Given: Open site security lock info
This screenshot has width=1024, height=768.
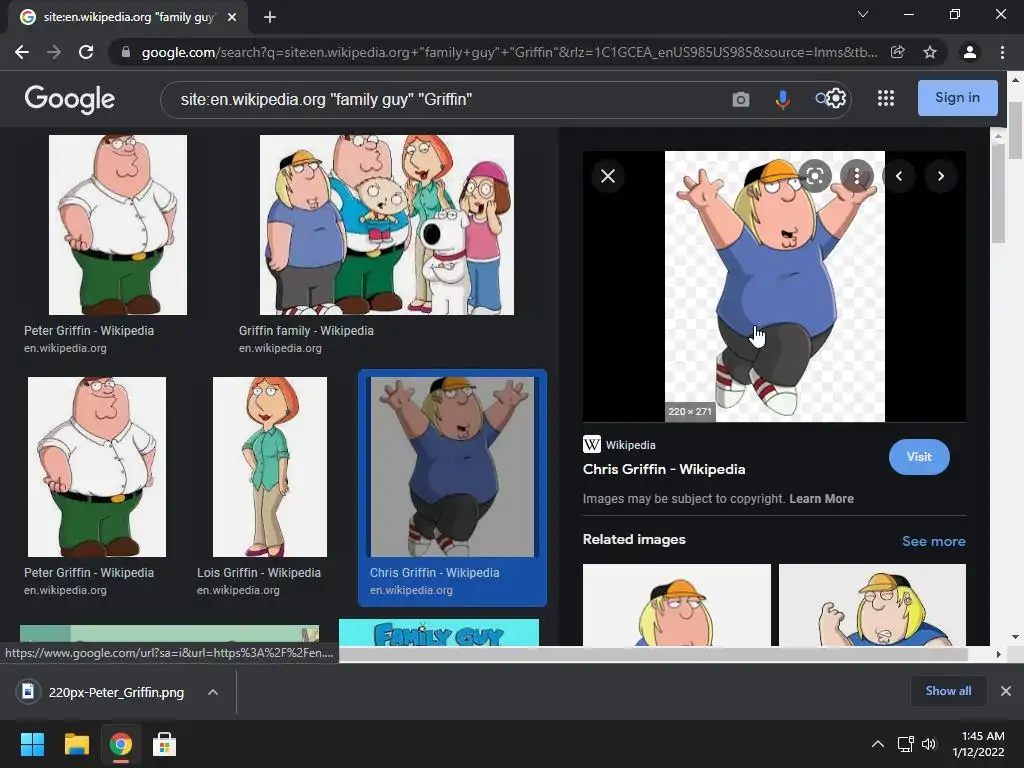Looking at the screenshot, I should 126,52.
